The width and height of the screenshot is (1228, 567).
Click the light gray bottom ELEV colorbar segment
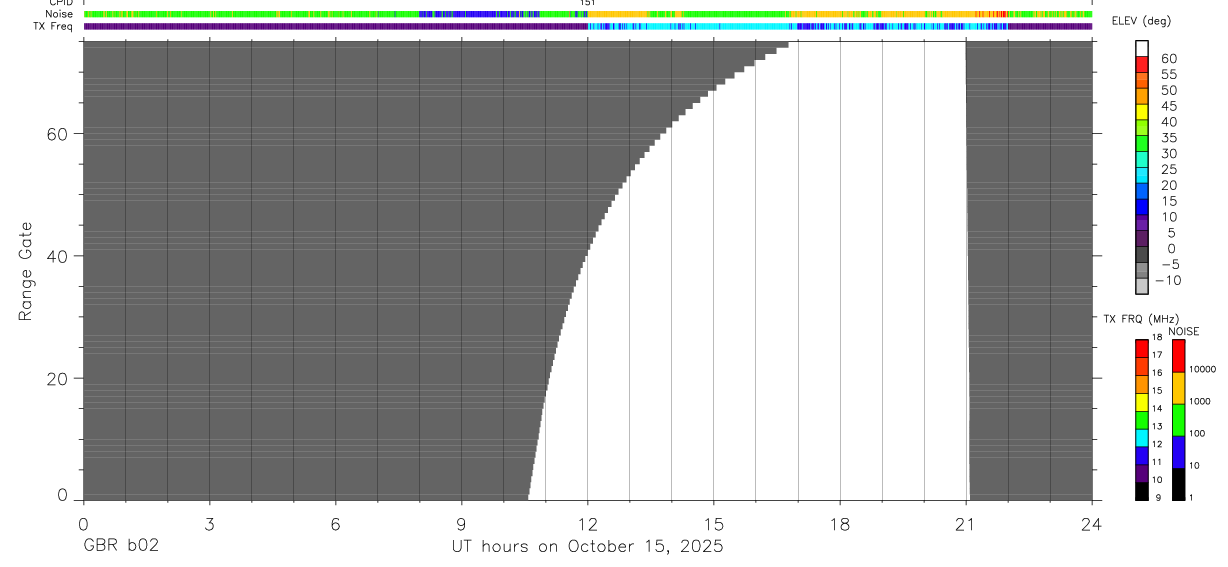[x=1142, y=285]
